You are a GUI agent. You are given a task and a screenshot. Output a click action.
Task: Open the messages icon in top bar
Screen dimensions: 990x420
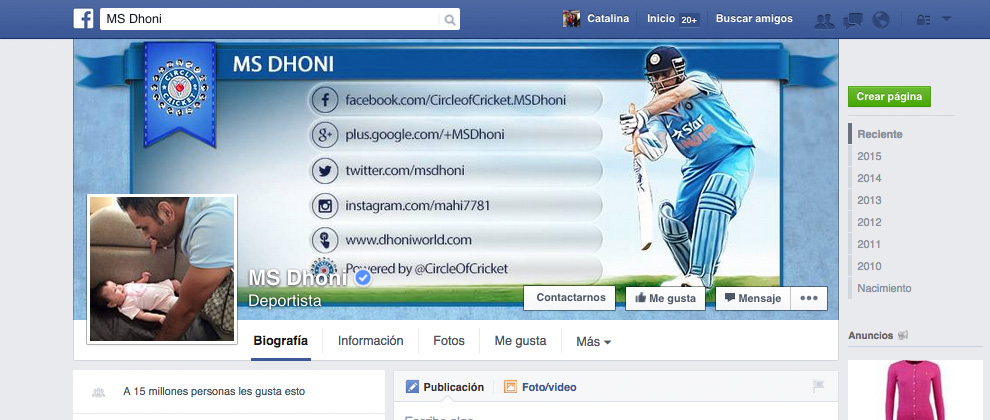pos(852,20)
